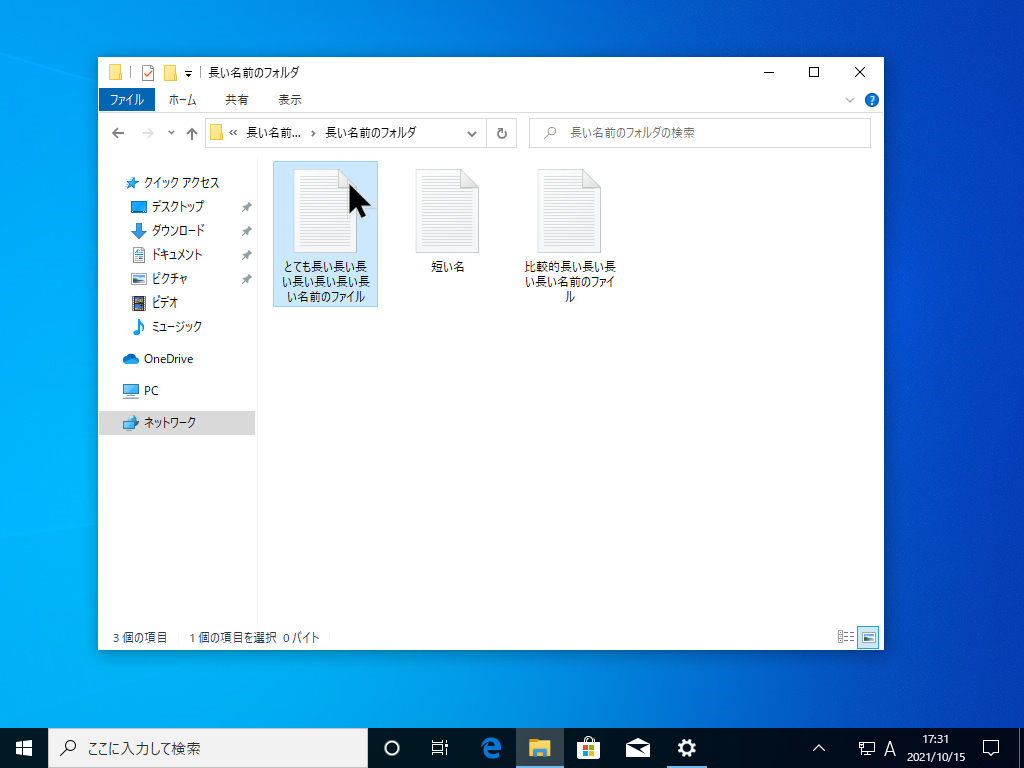1024x768 pixels.
Task: Click the New Folder icon in title bar
Action: [x=170, y=72]
